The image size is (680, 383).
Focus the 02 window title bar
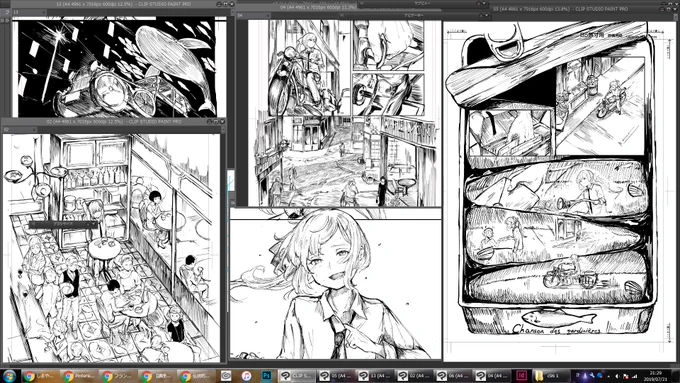coord(114,121)
